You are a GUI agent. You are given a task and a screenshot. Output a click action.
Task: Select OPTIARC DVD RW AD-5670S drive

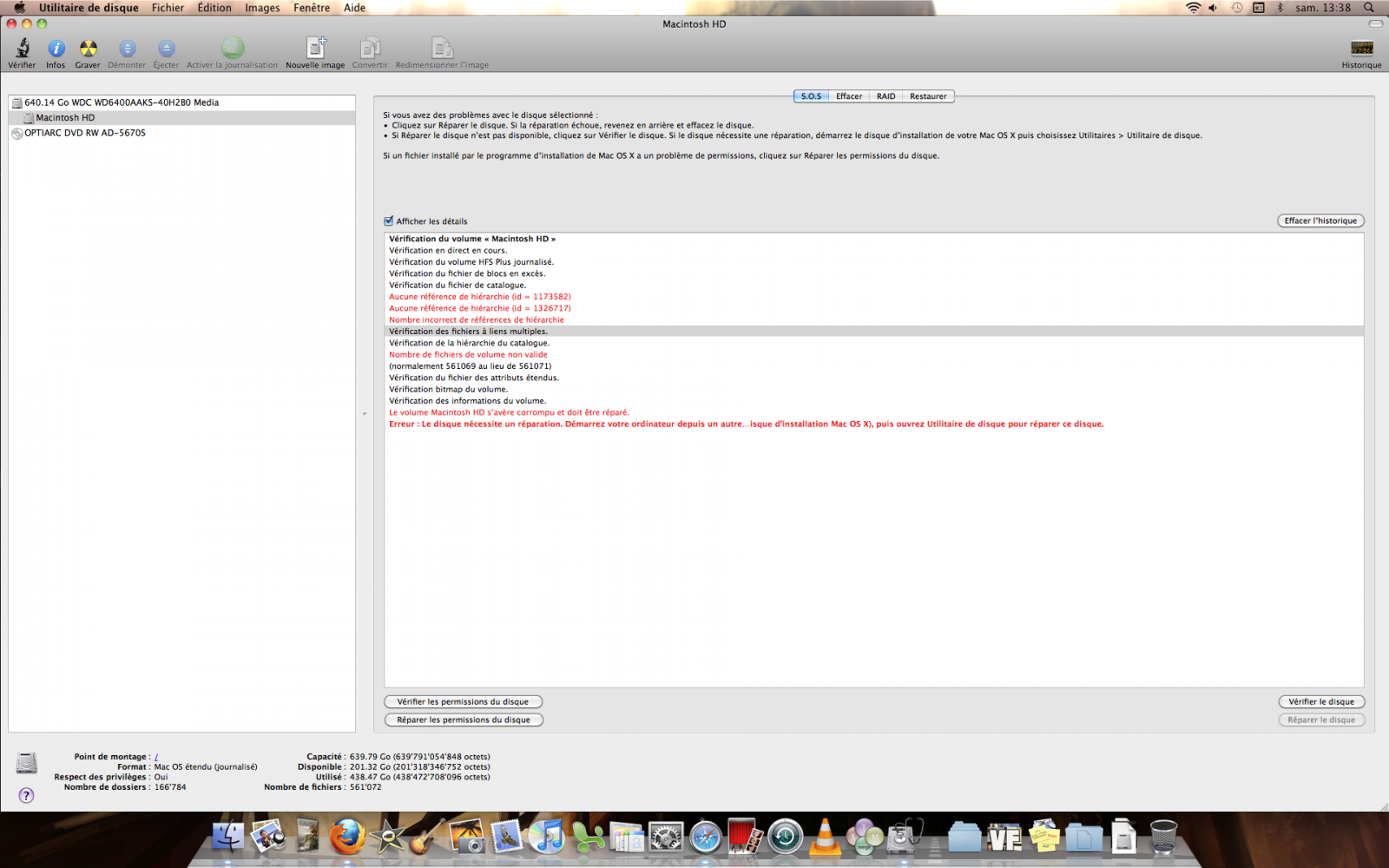(x=181, y=133)
